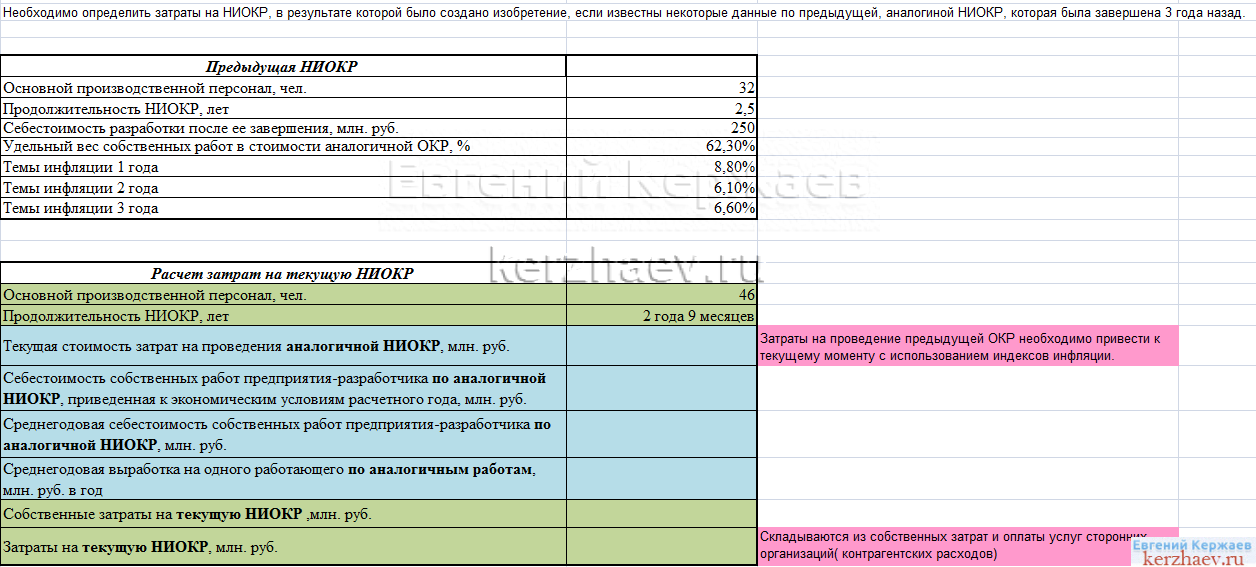
Task: Select empty cell for 'Среднегодовая выработка на одного работающего'
Action: (x=662, y=479)
